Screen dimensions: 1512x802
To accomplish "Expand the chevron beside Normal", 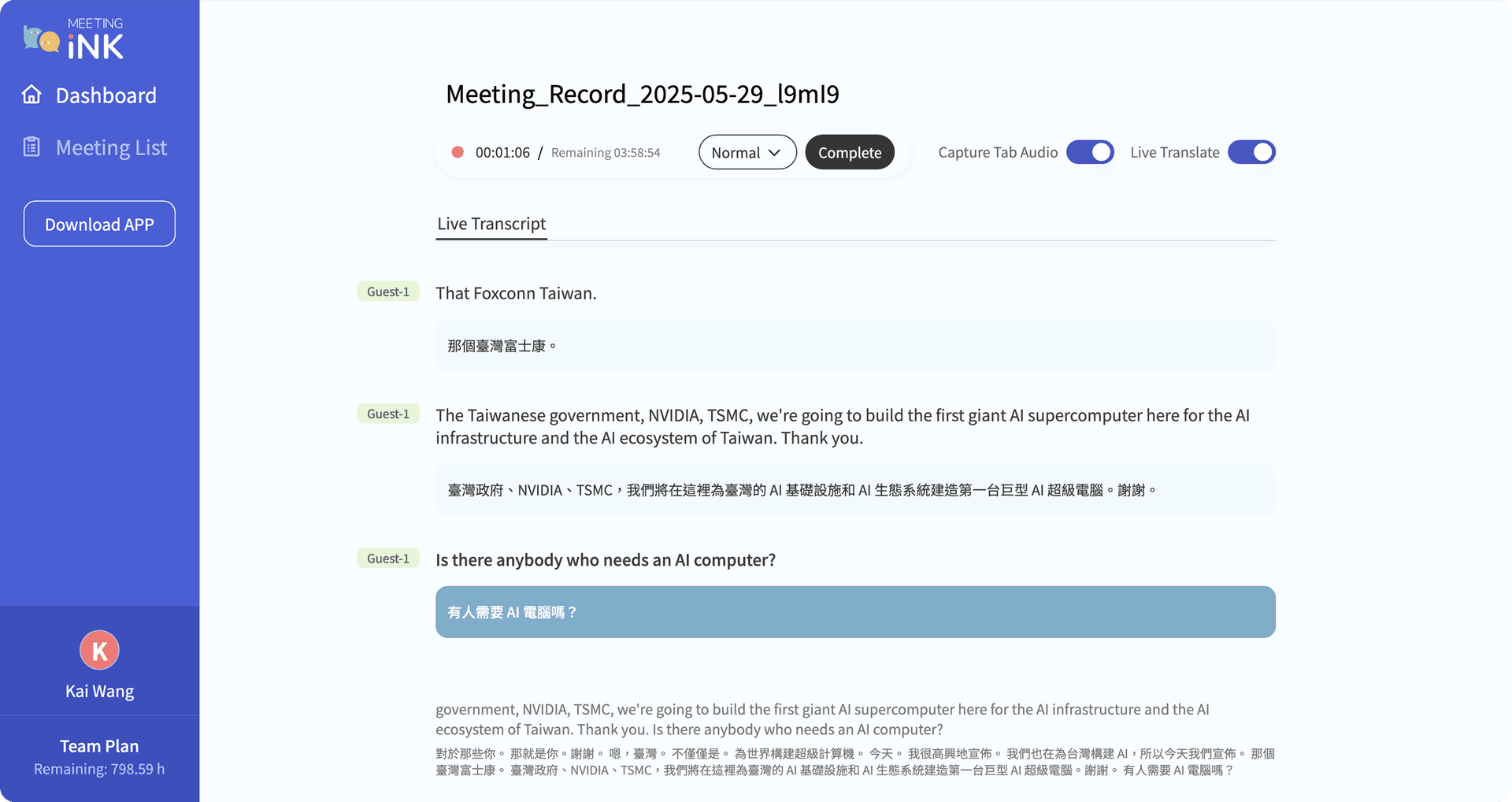I will pos(774,153).
